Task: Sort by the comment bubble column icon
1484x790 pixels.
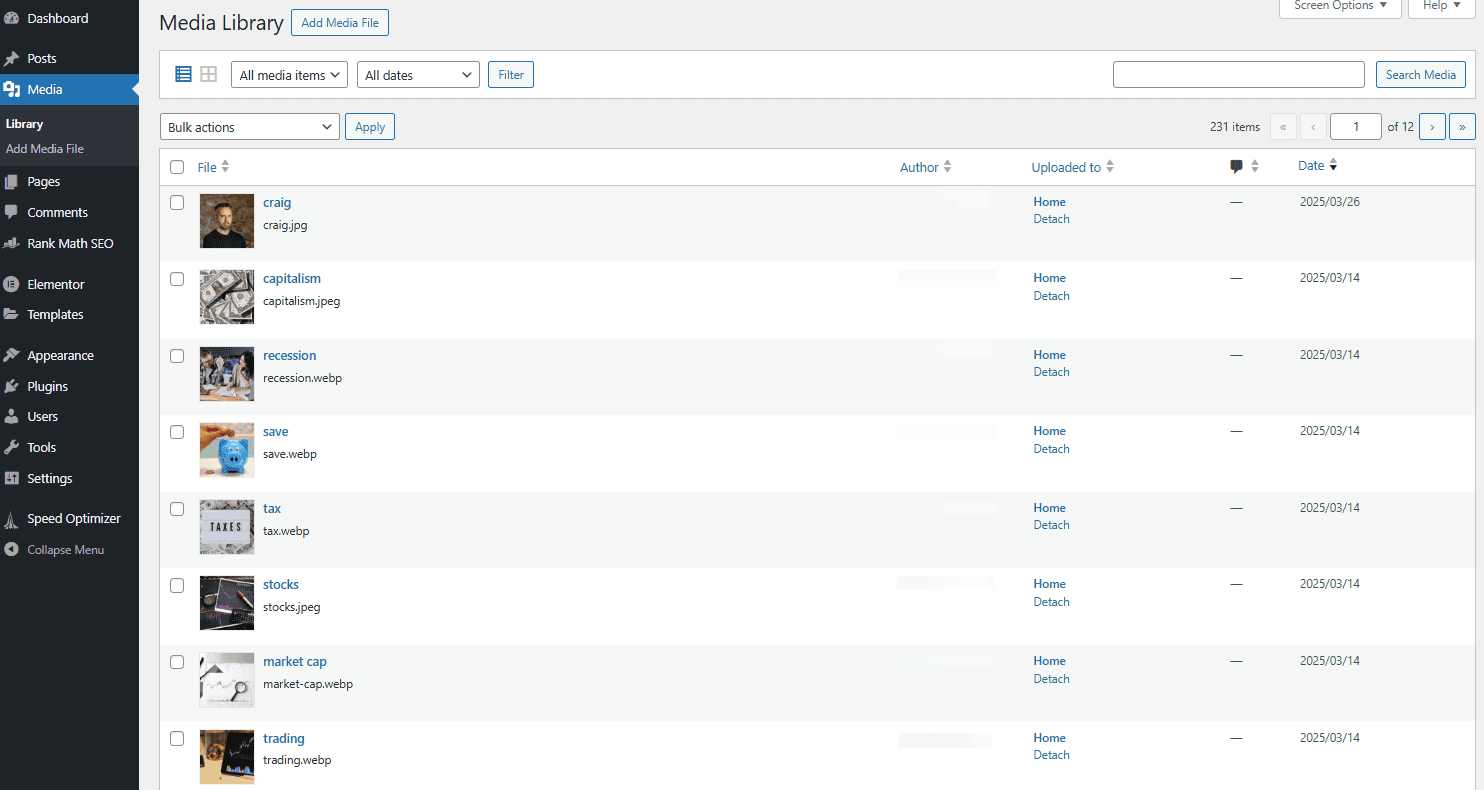Action: [1237, 165]
